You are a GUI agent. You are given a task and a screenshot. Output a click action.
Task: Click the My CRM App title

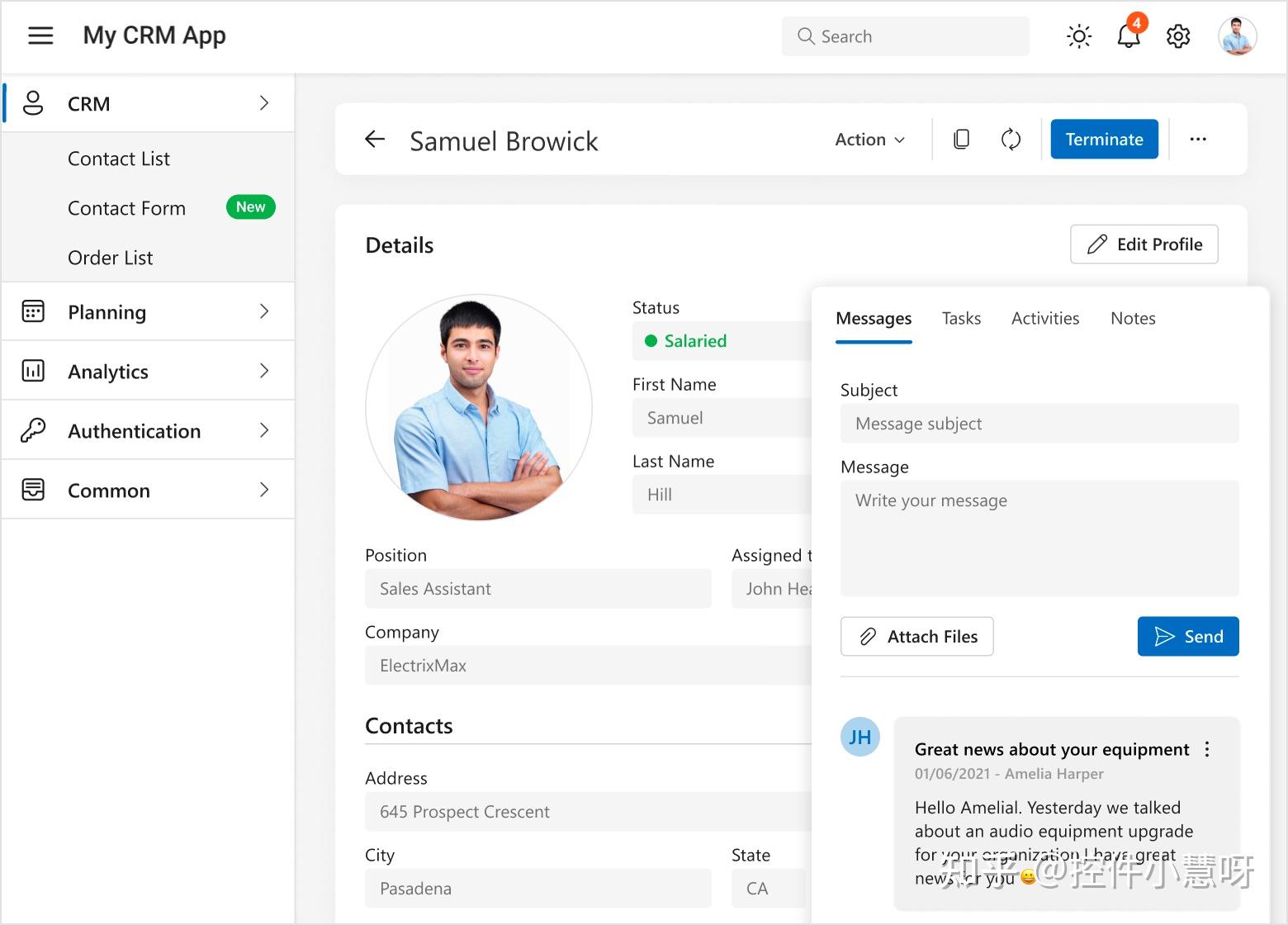(x=154, y=36)
